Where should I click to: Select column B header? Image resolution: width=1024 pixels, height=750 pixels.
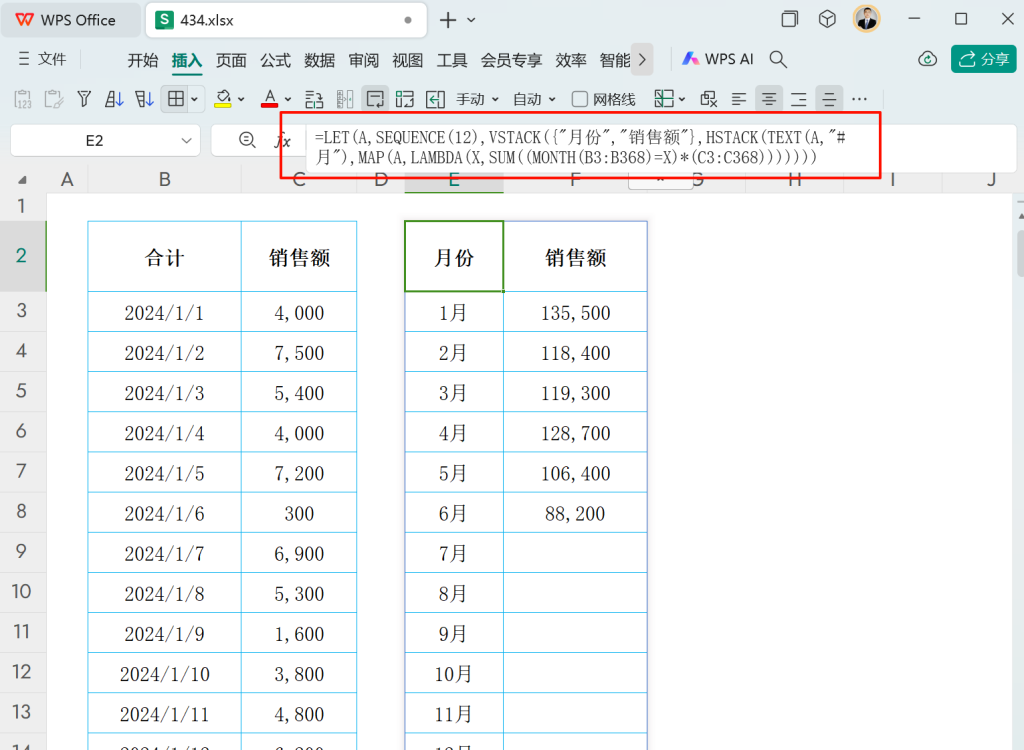165,180
